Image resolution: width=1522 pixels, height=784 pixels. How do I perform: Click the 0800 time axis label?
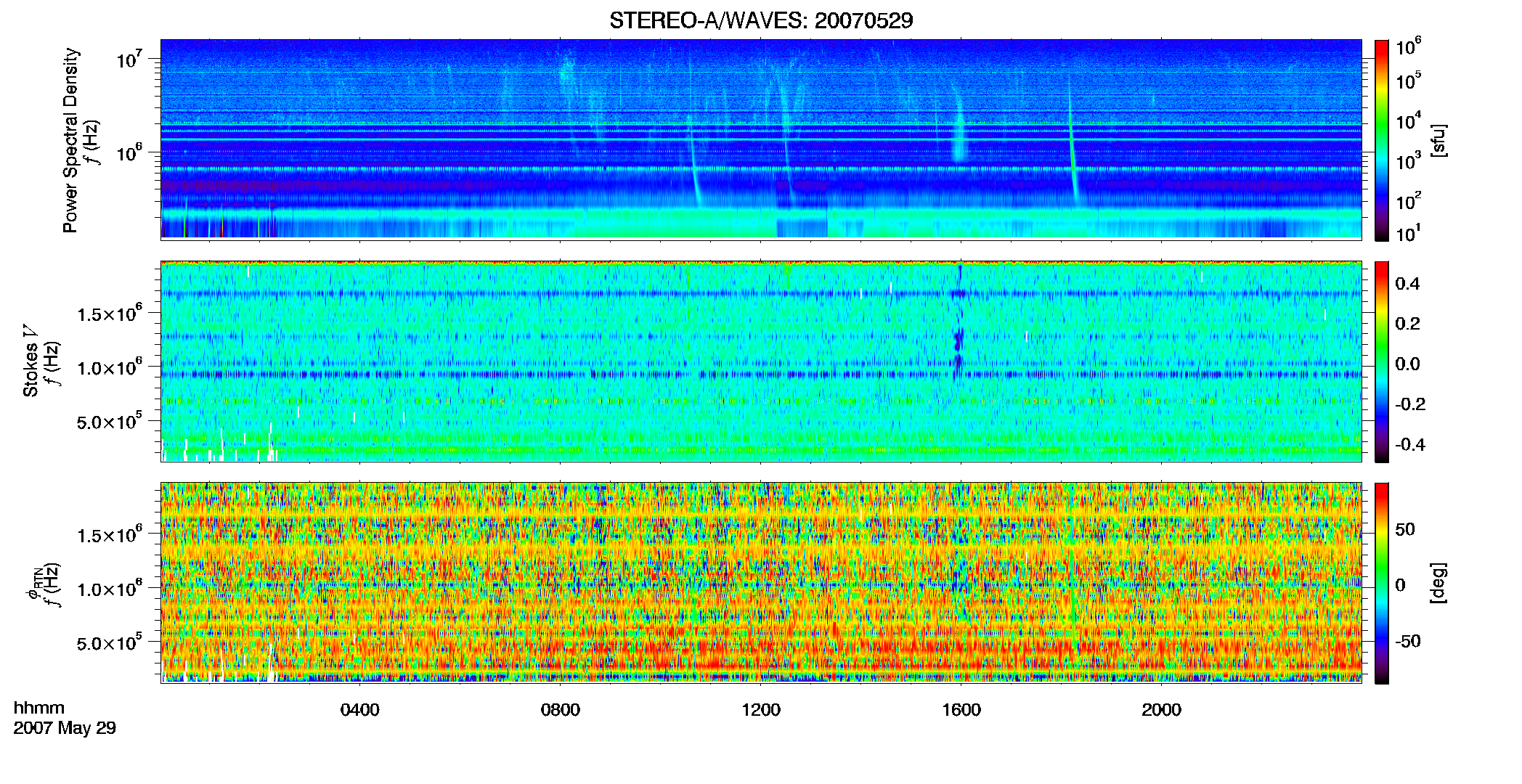coord(561,710)
